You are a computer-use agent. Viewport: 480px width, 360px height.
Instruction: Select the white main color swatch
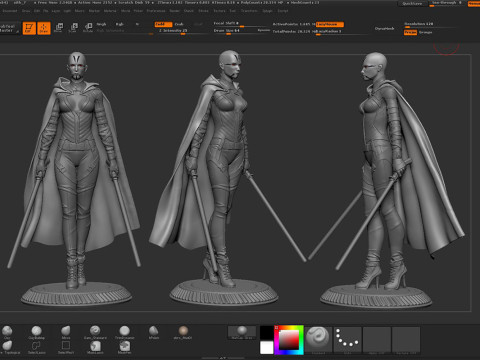[x=266, y=348]
